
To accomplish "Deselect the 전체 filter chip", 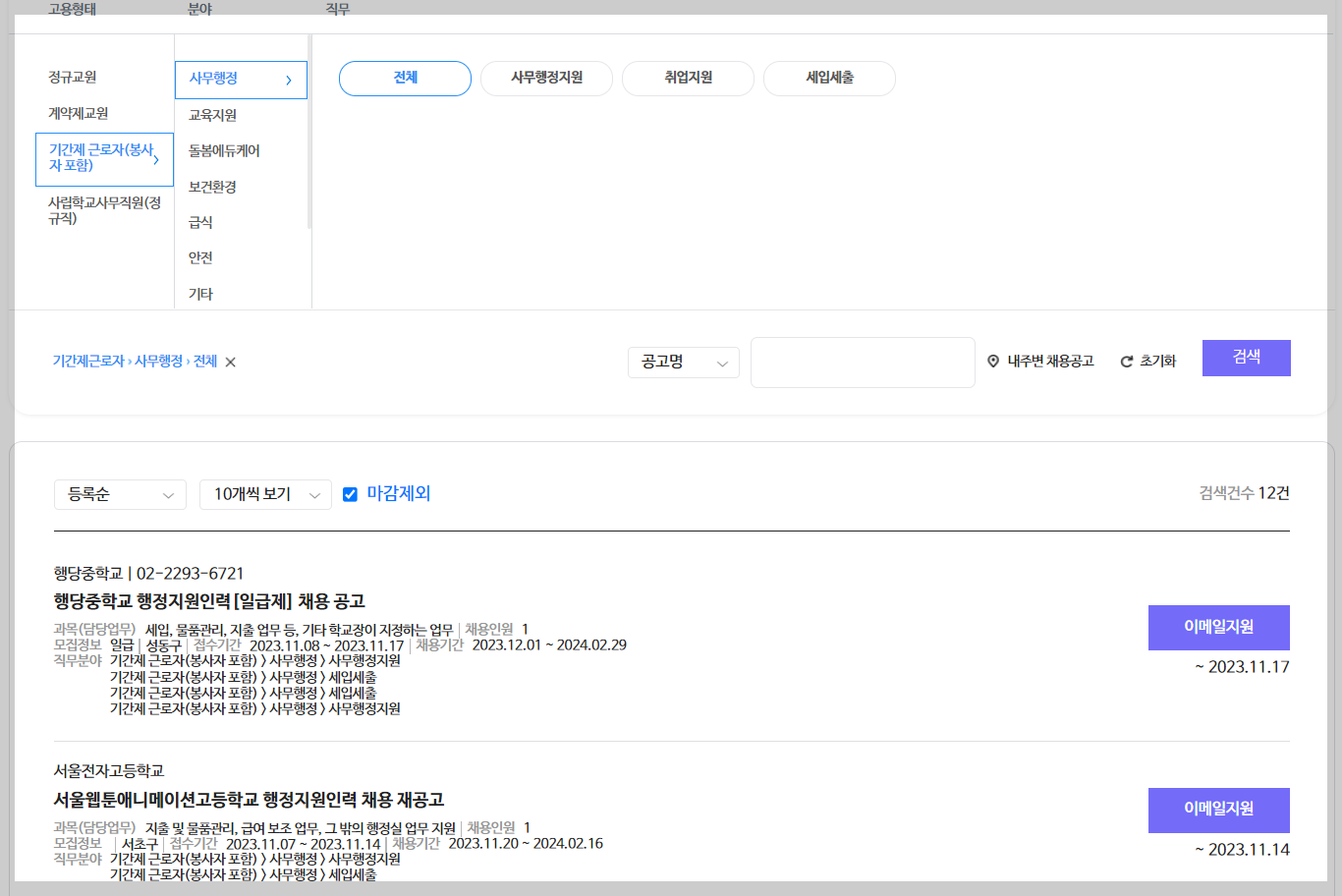I will point(405,79).
